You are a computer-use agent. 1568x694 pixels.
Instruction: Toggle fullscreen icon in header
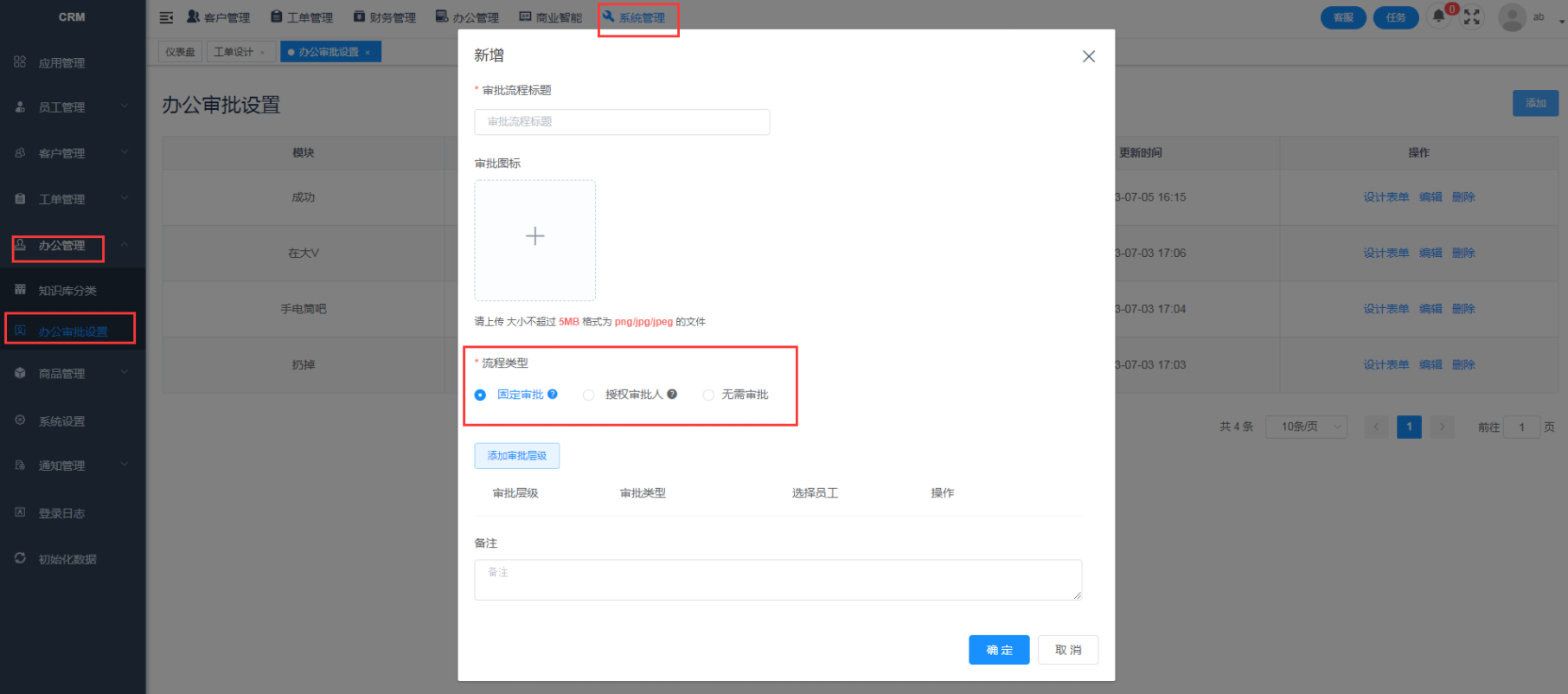(x=1471, y=17)
